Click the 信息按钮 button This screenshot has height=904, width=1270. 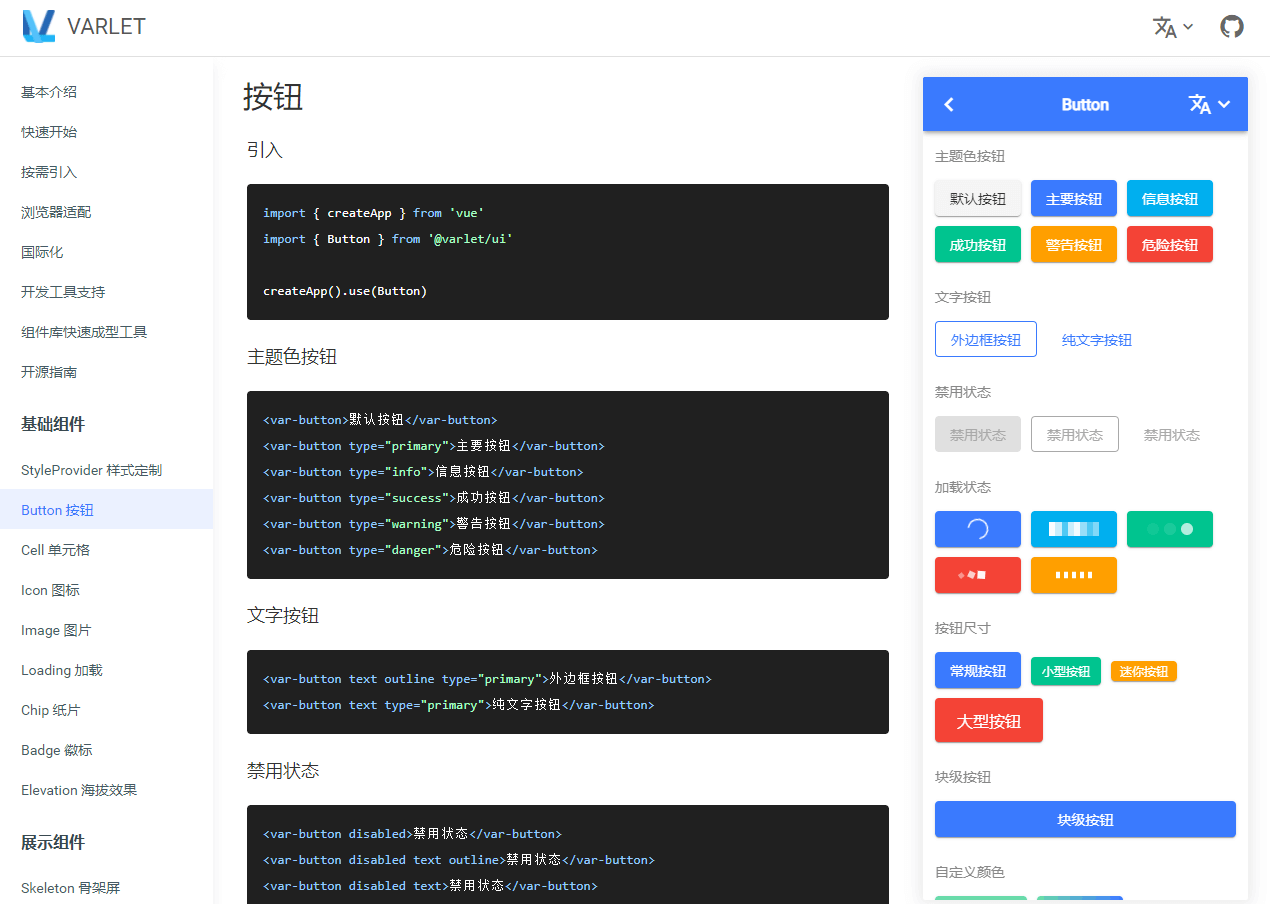(1170, 198)
